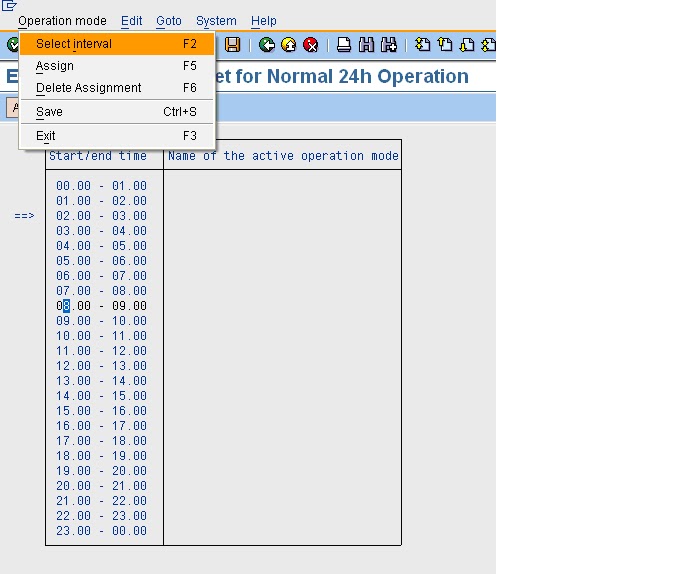Click the green Back arrow icon

[267, 45]
